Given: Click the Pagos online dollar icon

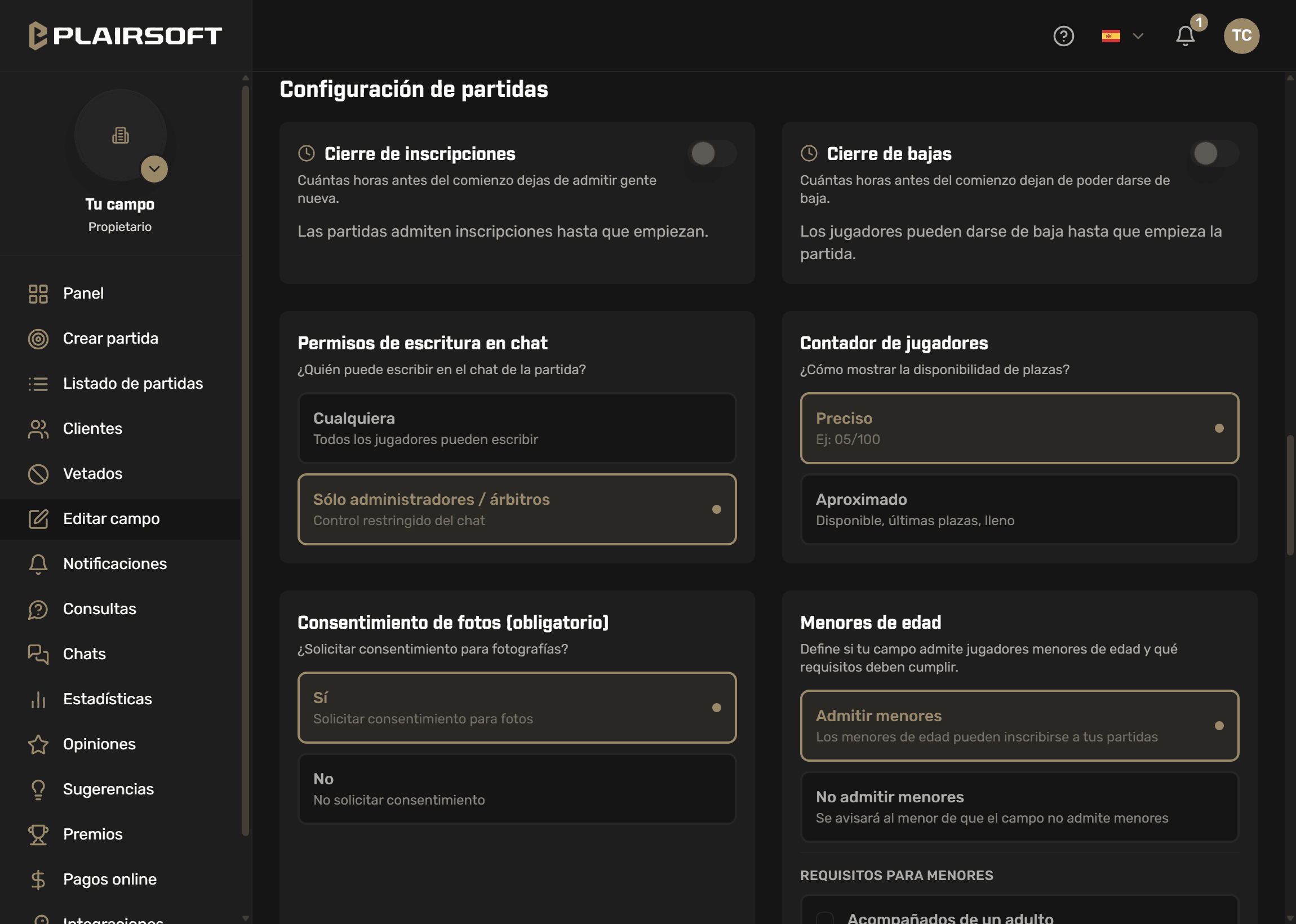Looking at the screenshot, I should tap(38, 879).
